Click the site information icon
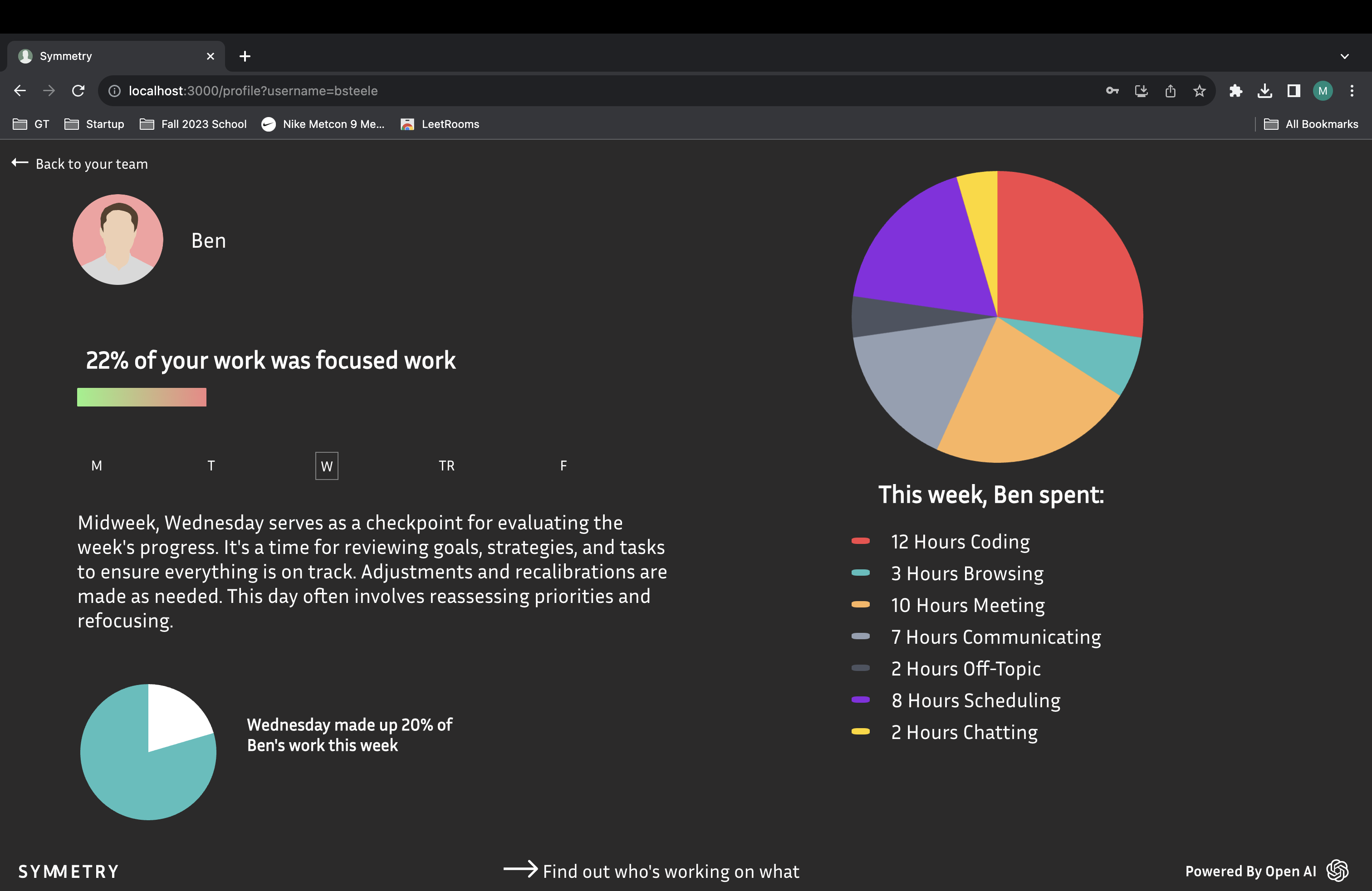The height and width of the screenshot is (891, 1372). tap(114, 90)
